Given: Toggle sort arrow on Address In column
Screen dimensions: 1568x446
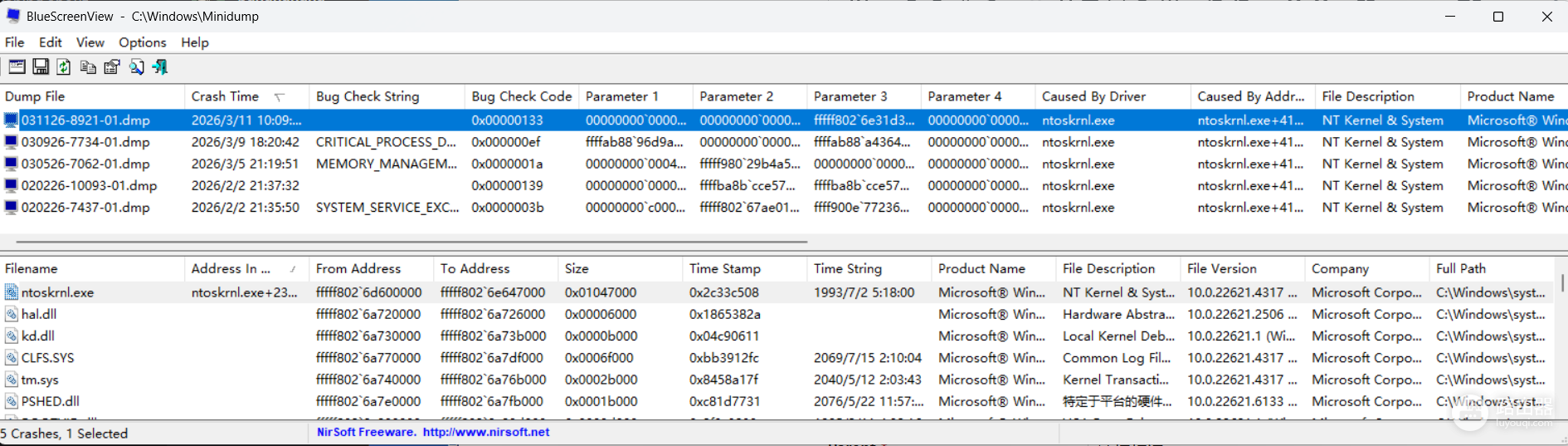Looking at the screenshot, I should tap(293, 269).
